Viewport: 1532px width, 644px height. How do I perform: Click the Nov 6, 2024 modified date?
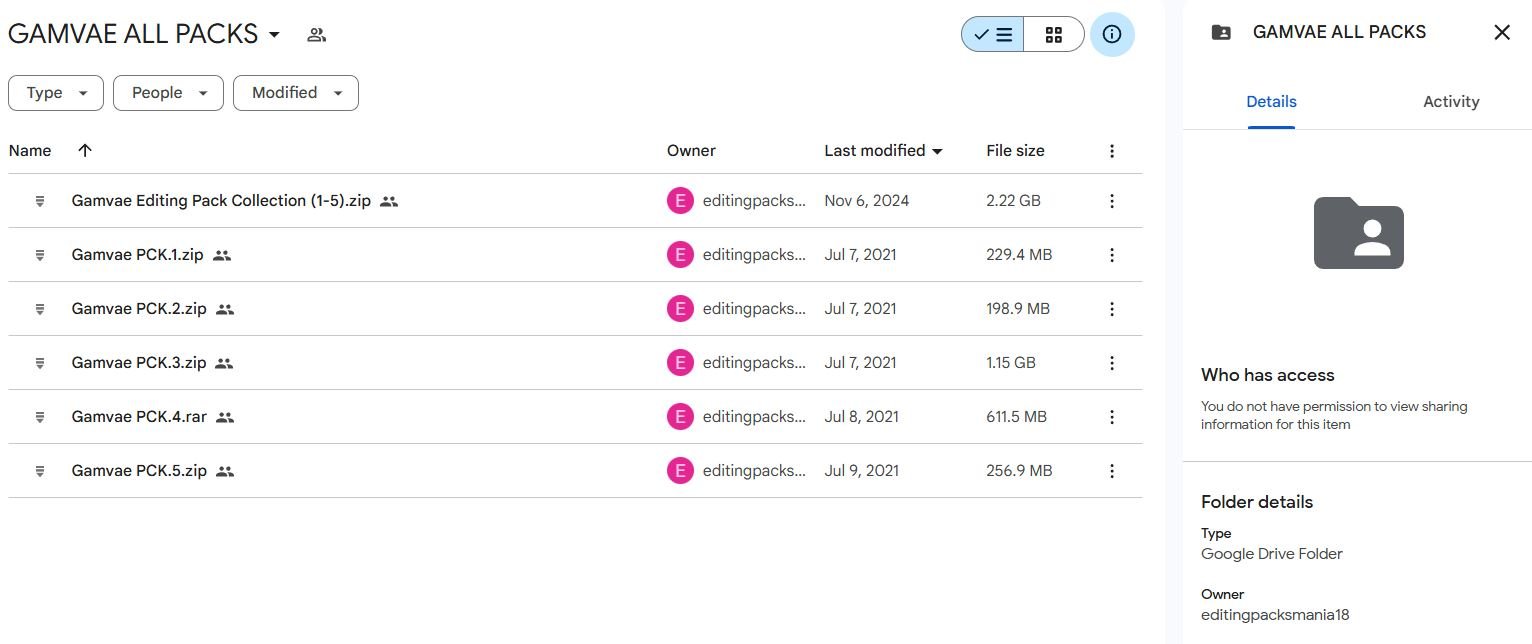867,201
